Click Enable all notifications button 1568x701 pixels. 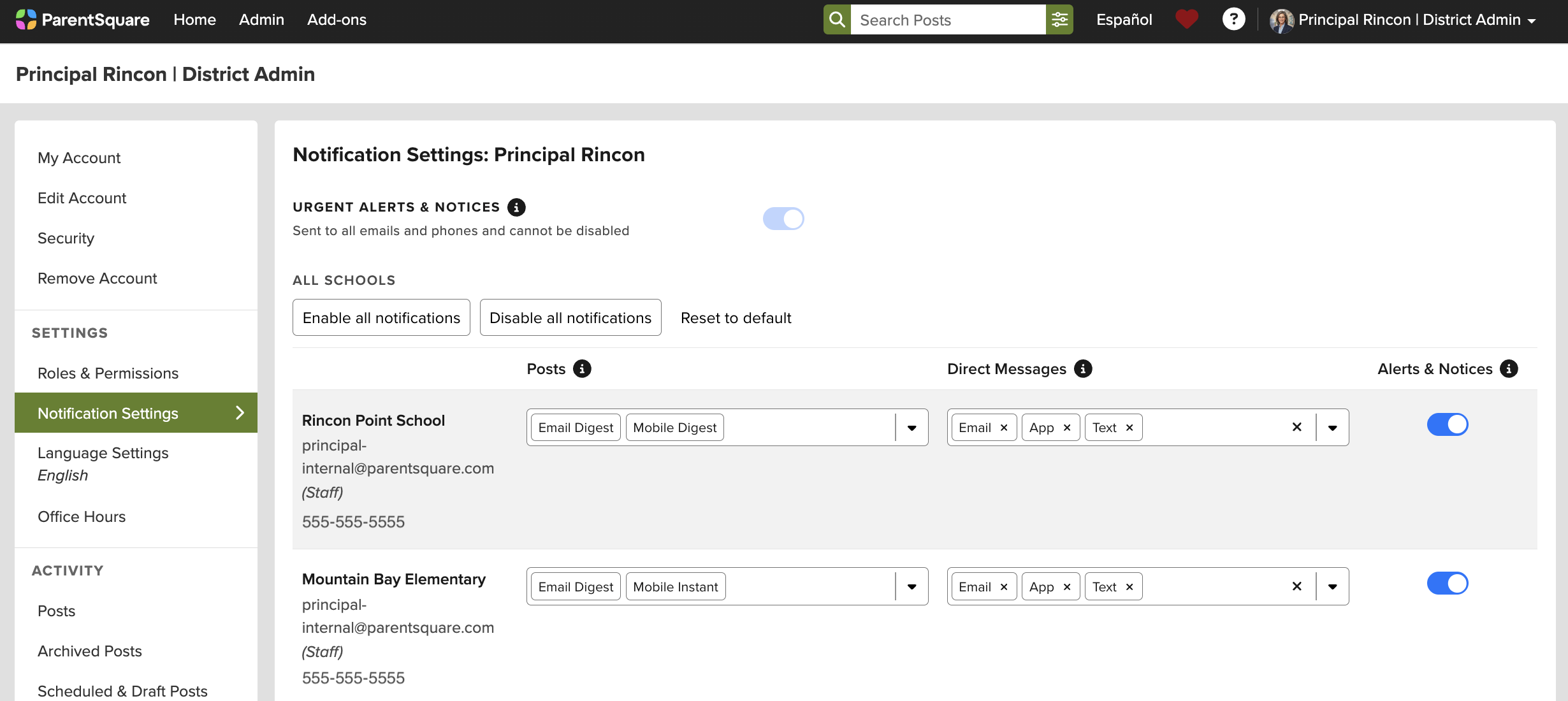pyautogui.click(x=381, y=317)
